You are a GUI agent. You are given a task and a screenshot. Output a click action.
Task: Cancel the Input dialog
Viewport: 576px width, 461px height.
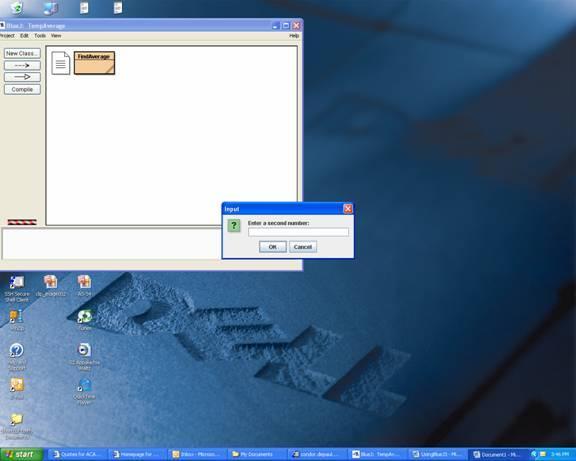coord(303,247)
